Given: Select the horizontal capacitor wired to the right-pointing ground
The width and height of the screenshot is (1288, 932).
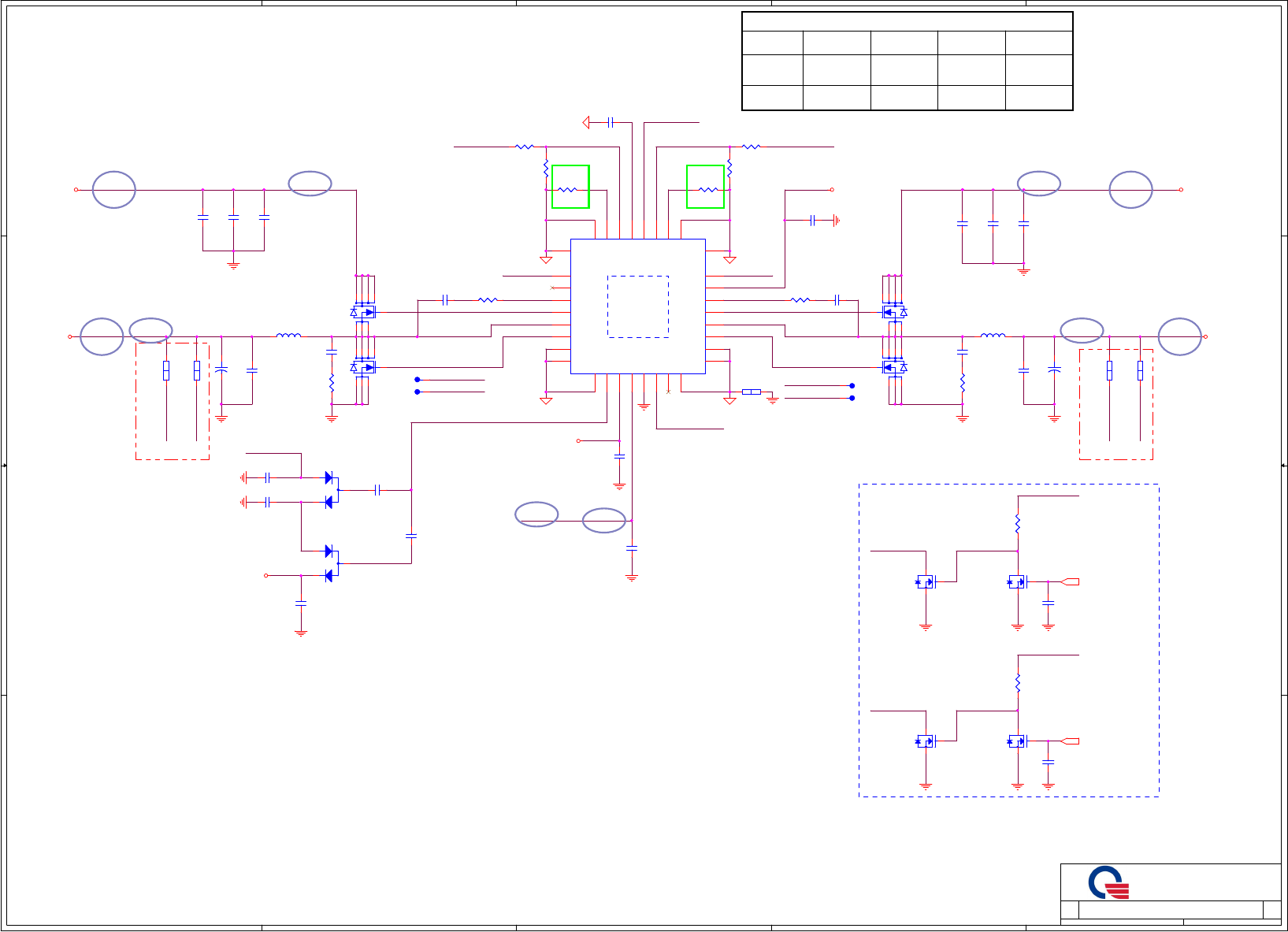Looking at the screenshot, I should [812, 221].
